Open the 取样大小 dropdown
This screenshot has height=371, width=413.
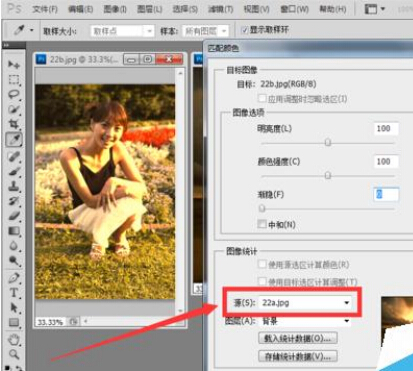(x=122, y=31)
